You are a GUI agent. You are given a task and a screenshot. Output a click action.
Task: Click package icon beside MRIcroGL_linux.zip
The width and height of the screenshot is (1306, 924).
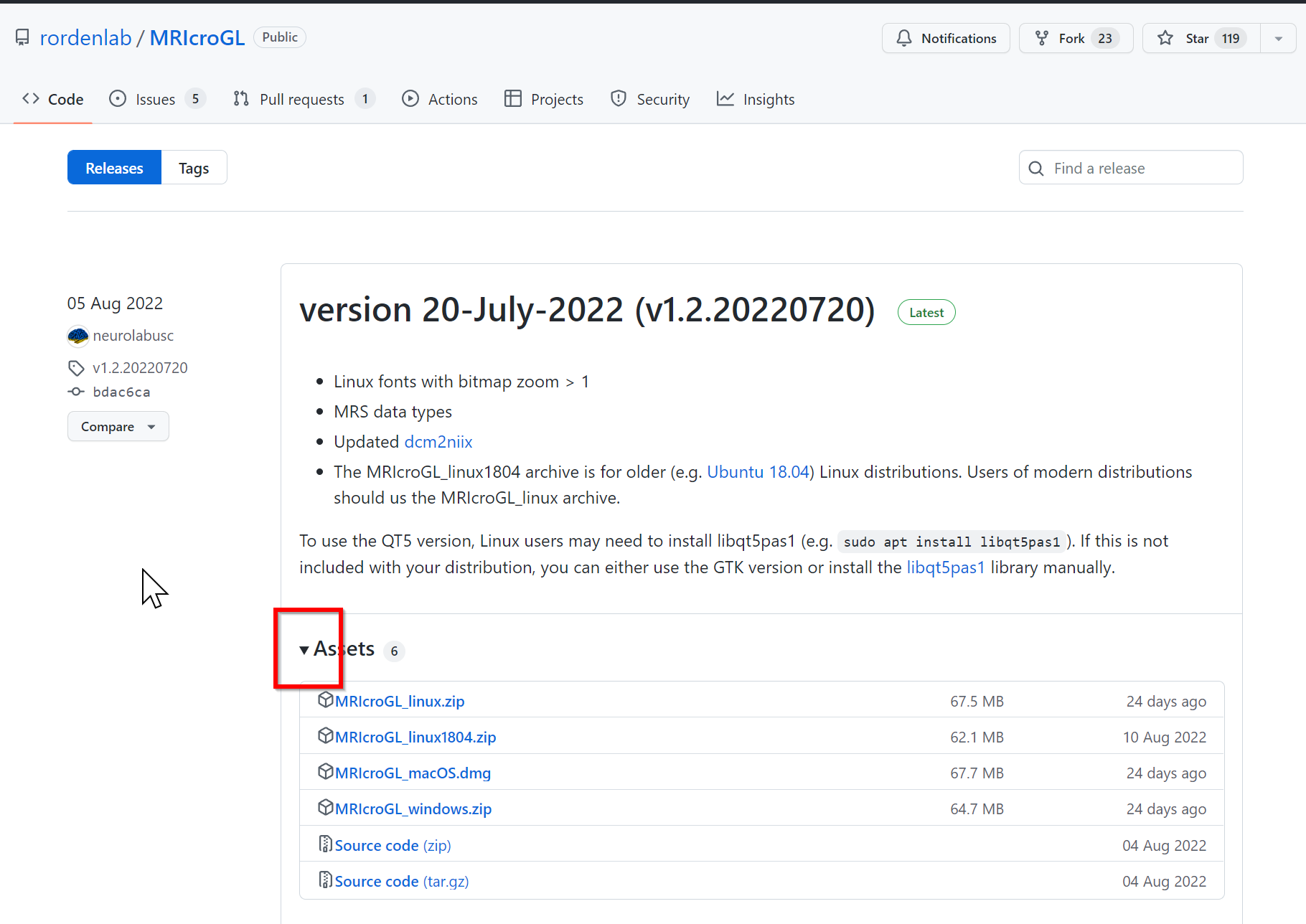(326, 699)
